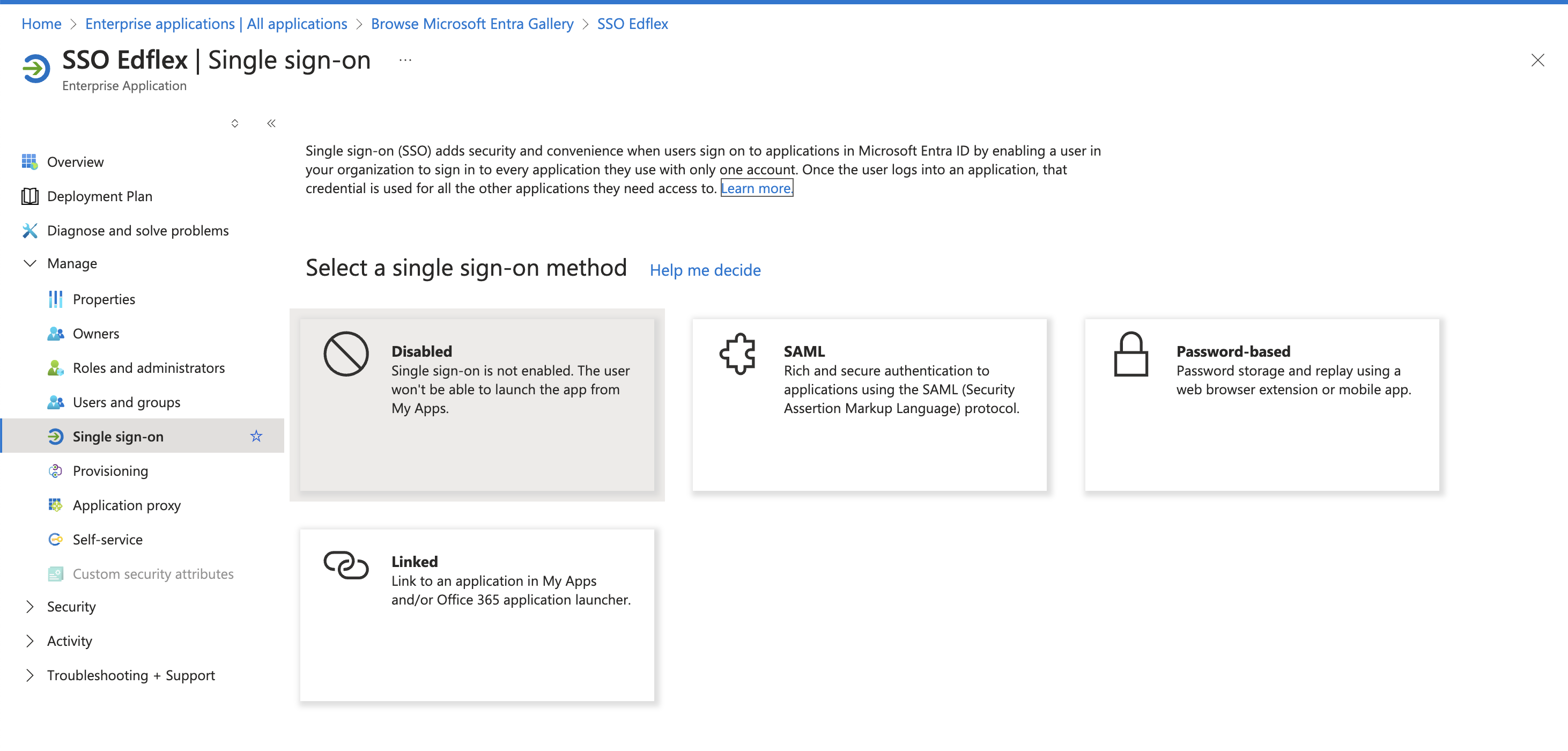Choose the Disabled sign-on method card
The height and width of the screenshot is (751, 1568).
(477, 405)
